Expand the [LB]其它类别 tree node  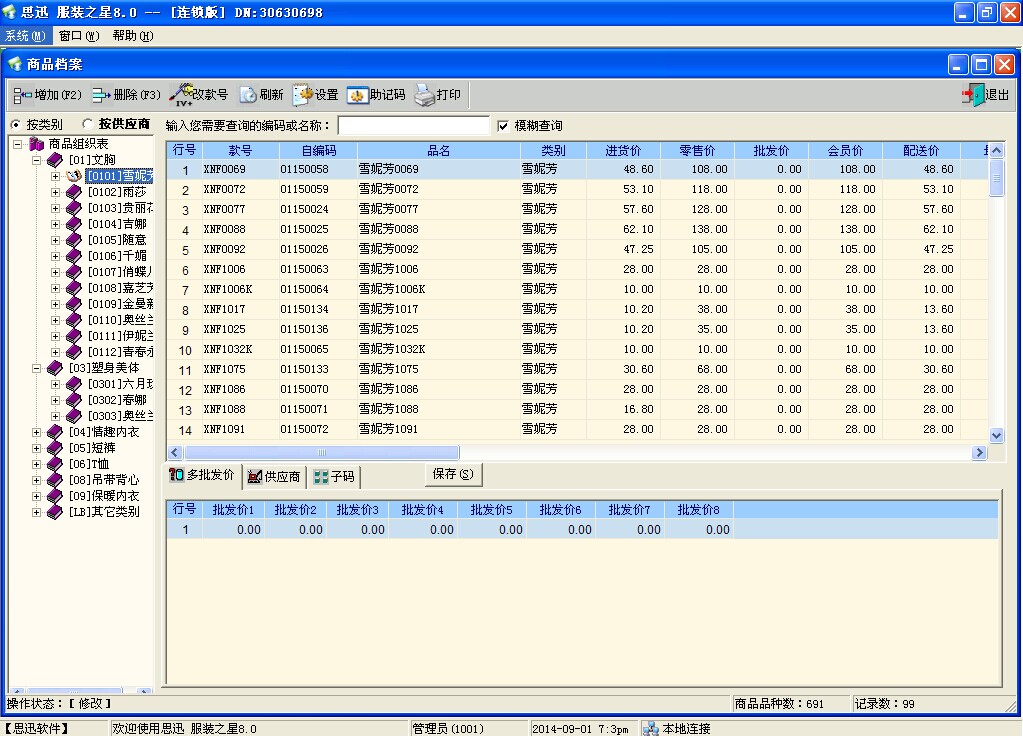(37, 512)
